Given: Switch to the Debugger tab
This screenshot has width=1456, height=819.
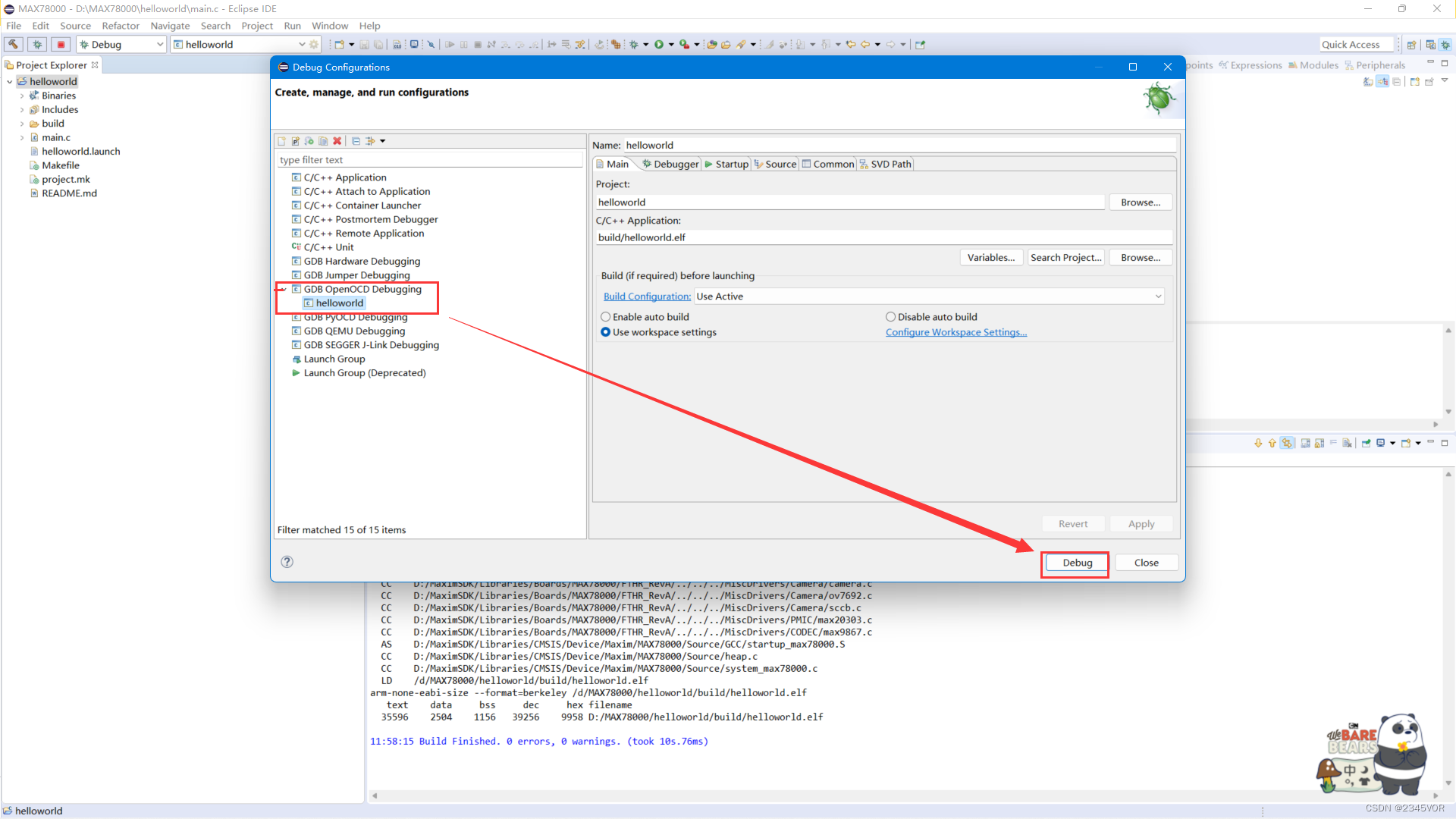Looking at the screenshot, I should 670,164.
